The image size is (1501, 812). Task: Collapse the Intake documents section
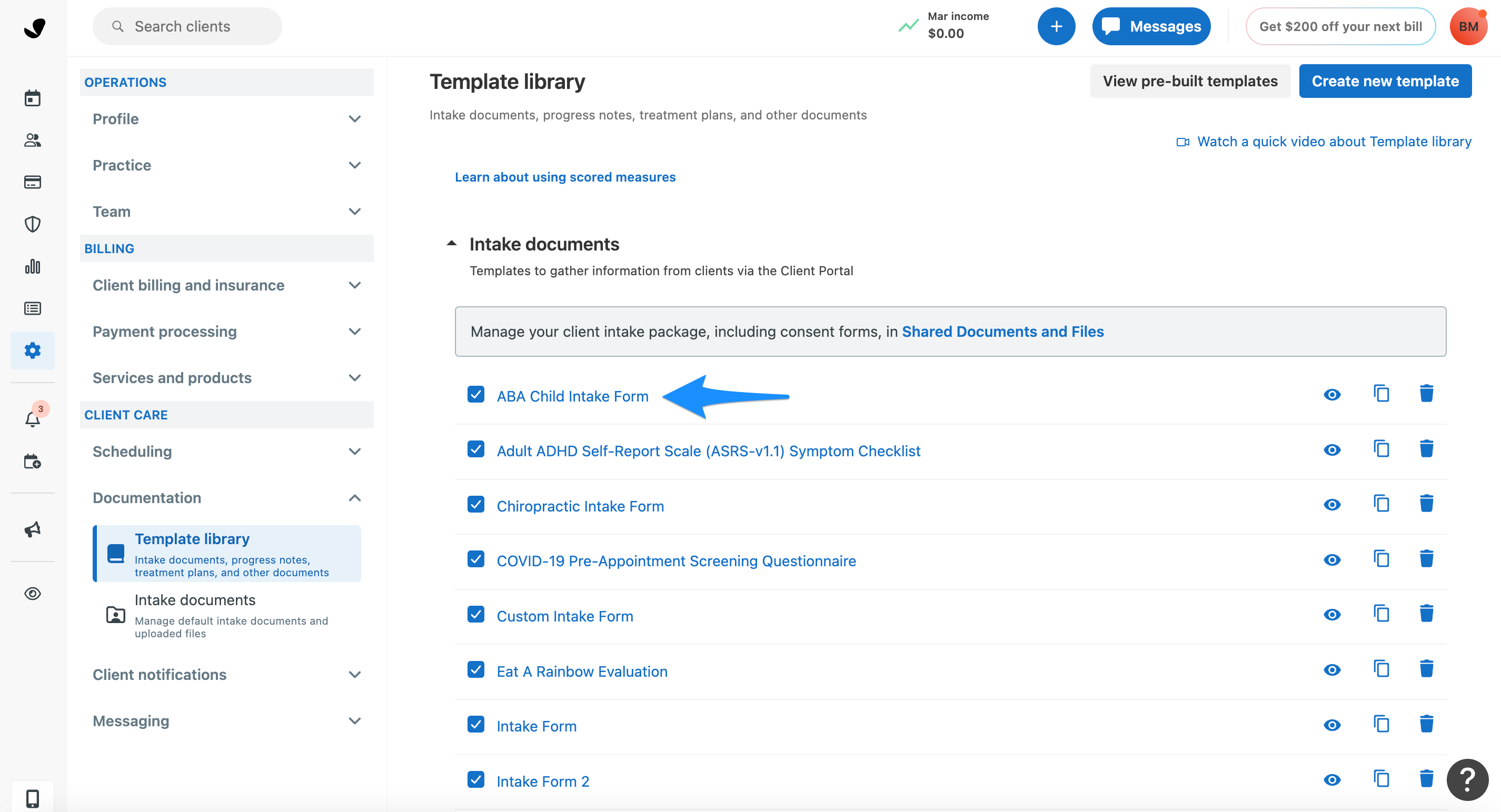(x=452, y=243)
